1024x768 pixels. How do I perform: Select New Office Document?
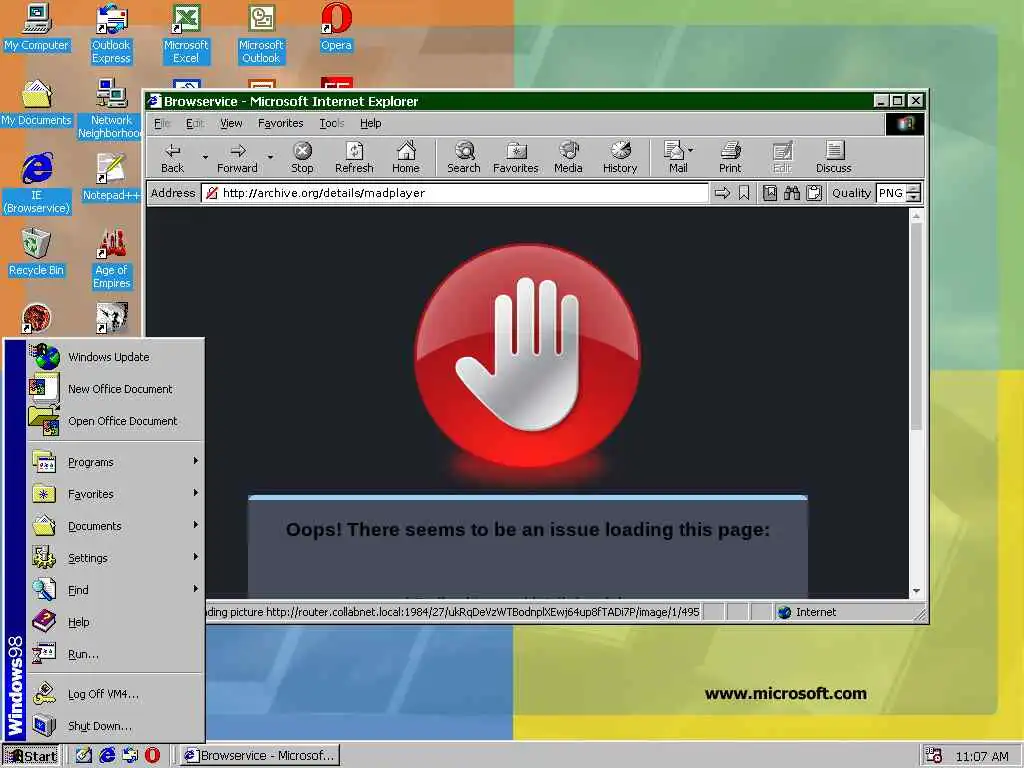[116, 389]
